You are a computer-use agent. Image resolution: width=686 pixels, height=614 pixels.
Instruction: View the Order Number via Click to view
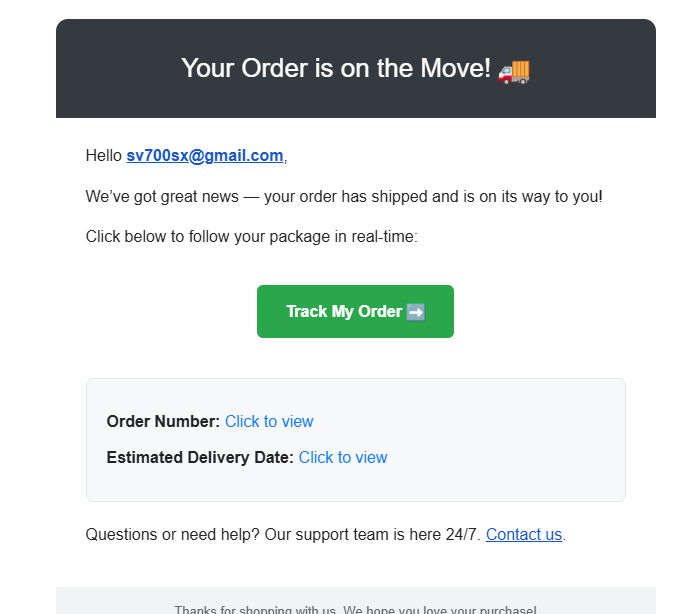click(269, 421)
